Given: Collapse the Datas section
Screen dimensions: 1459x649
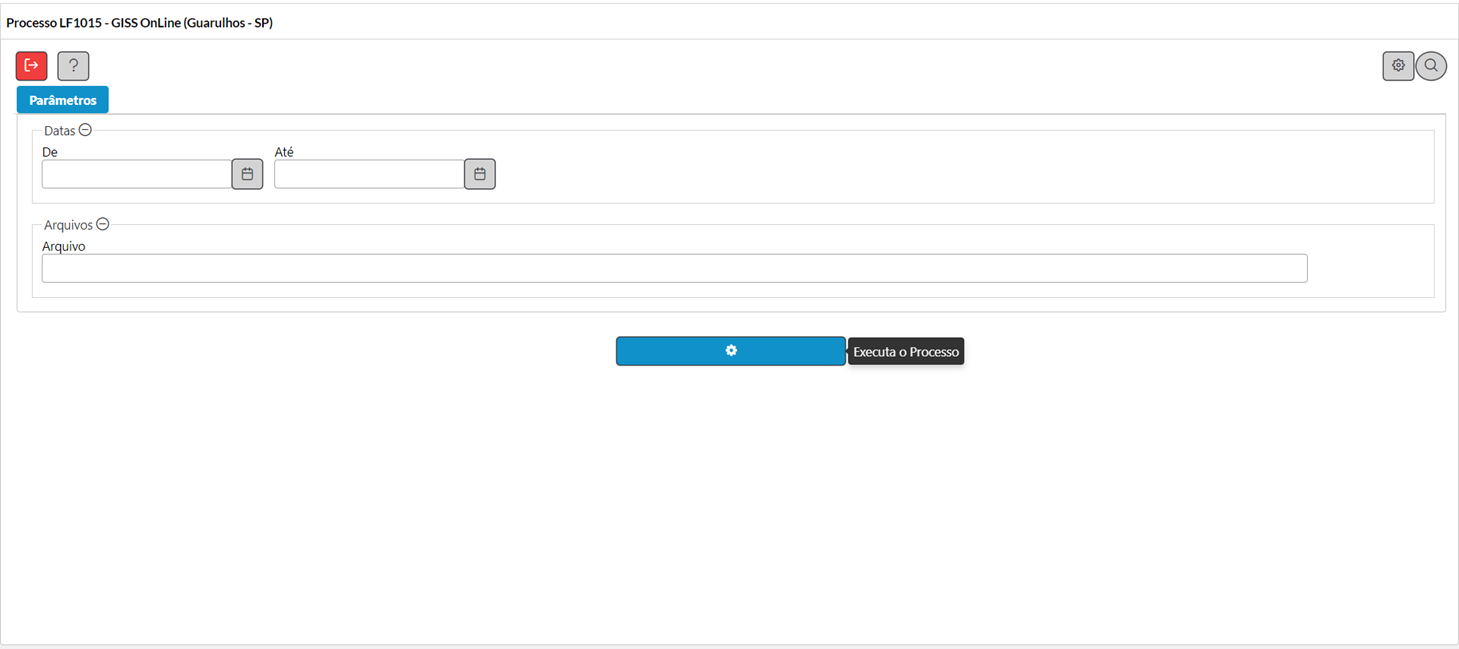Looking at the screenshot, I should [86, 130].
